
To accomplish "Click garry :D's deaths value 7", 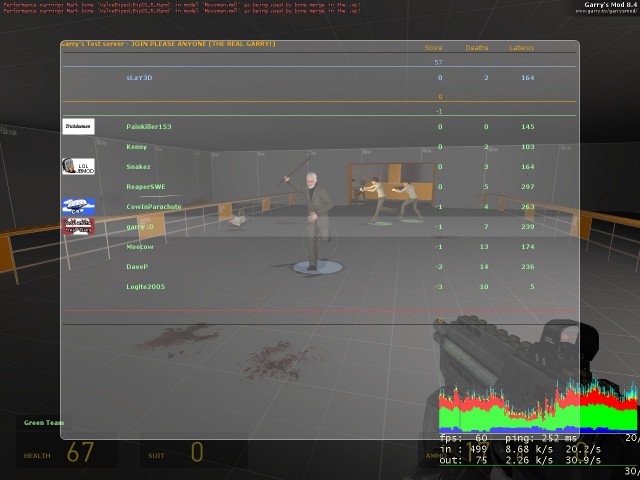I will (486, 227).
